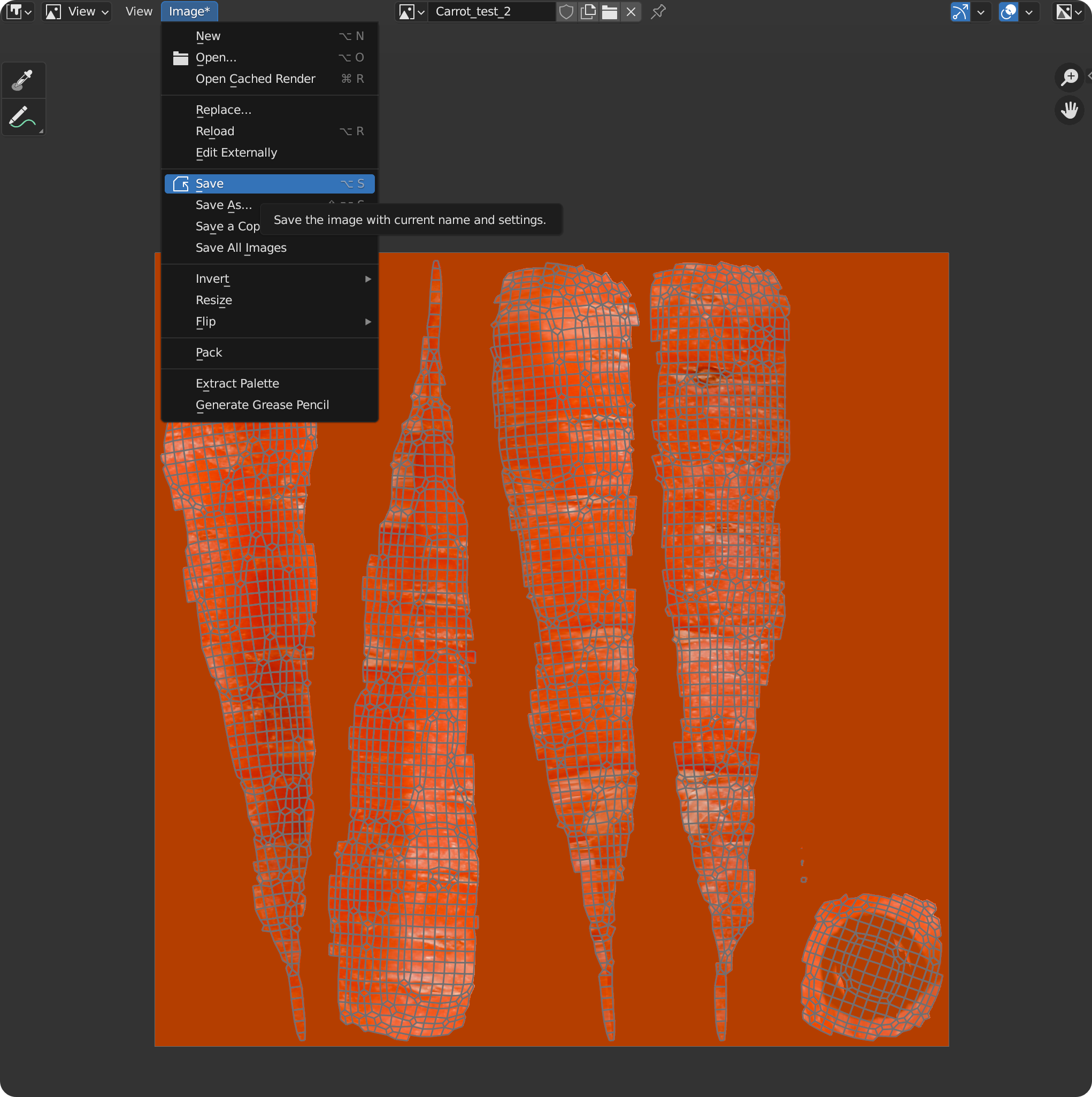The height and width of the screenshot is (1097, 1092).
Task: Select Save All Images
Action: tap(241, 248)
